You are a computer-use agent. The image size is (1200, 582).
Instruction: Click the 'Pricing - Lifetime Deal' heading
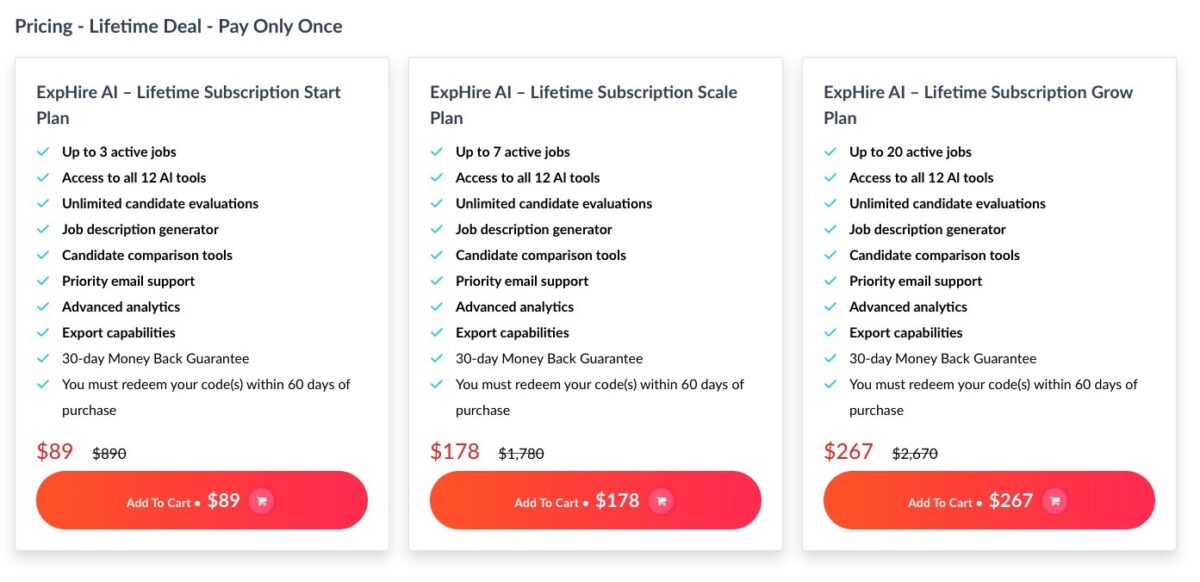(178, 27)
